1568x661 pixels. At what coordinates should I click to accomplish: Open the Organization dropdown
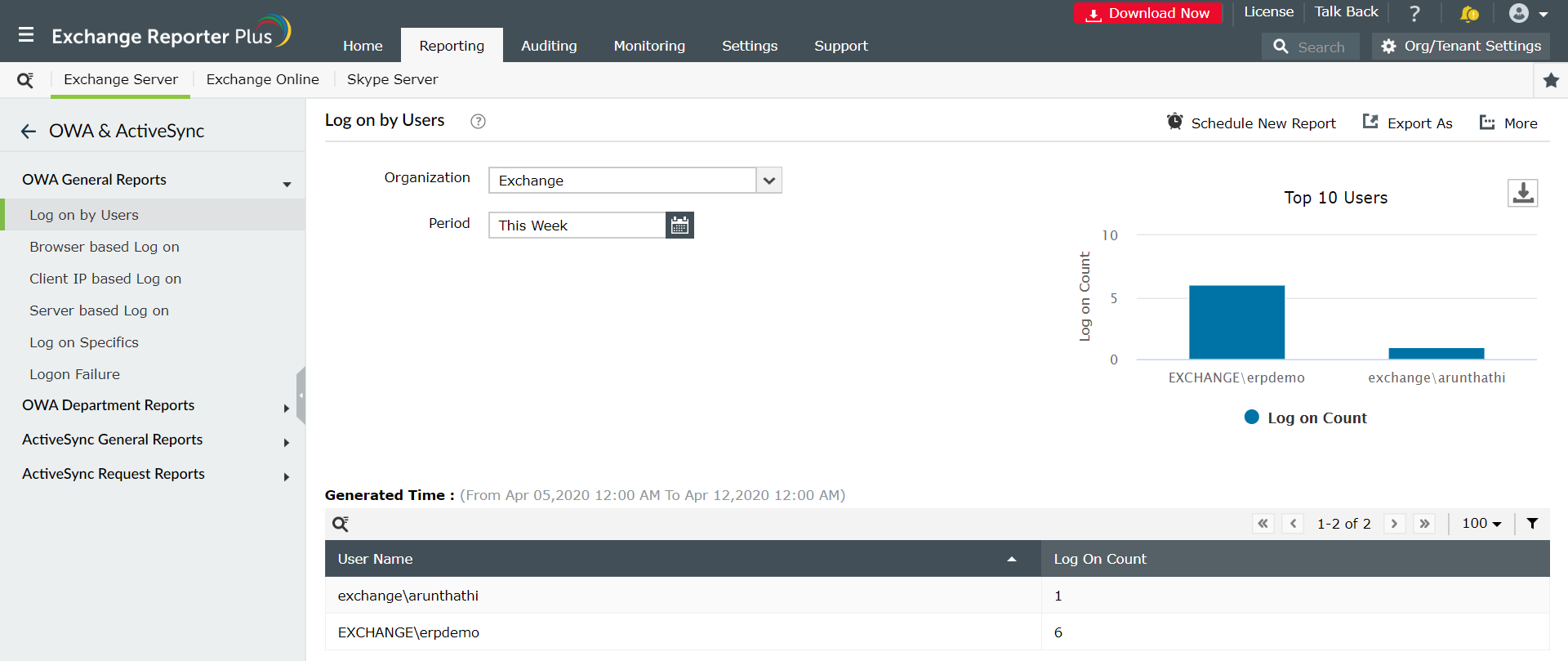point(635,180)
